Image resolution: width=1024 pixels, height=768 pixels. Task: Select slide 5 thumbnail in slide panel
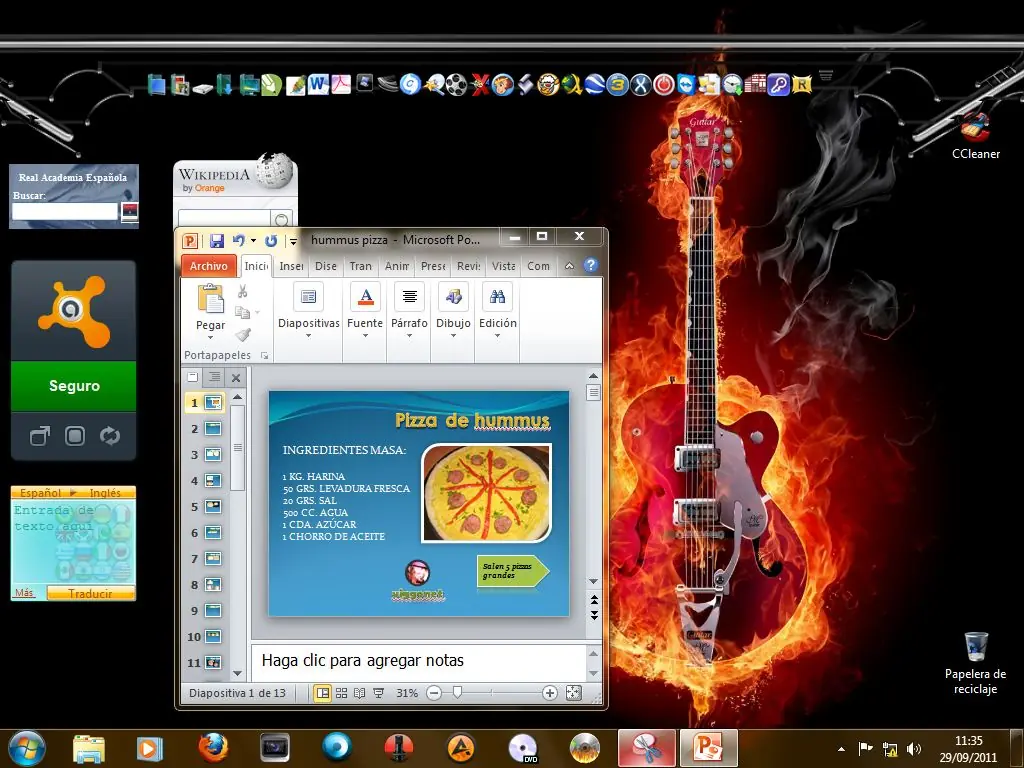tap(212, 507)
